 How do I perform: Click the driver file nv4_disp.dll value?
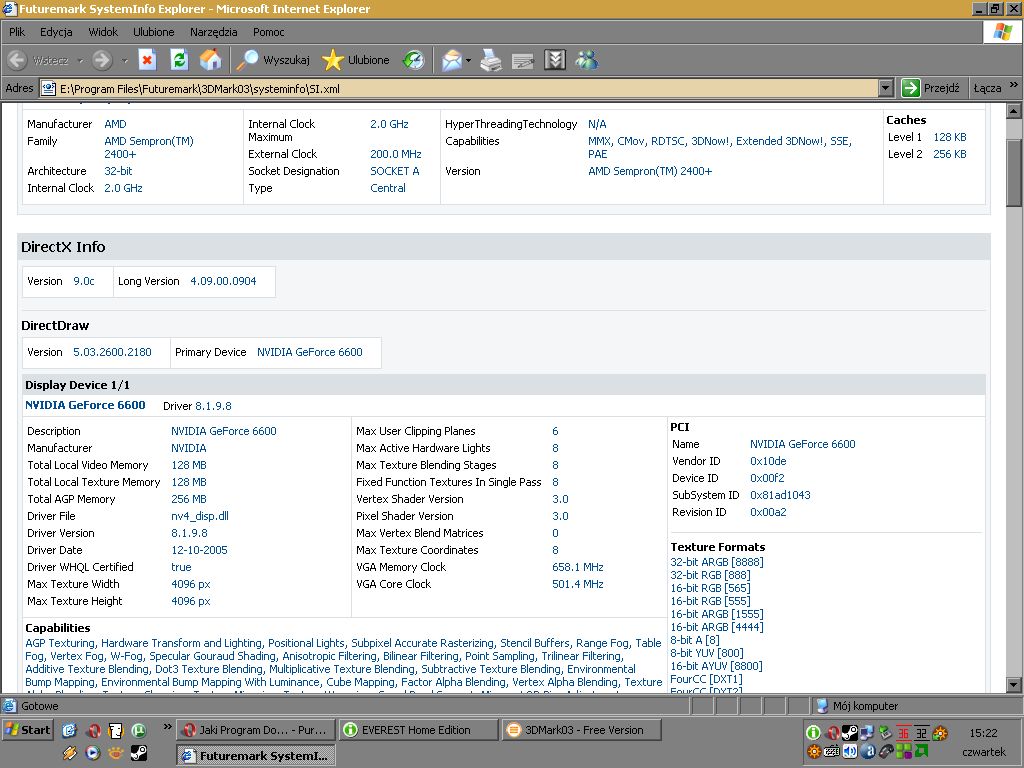pyautogui.click(x=200, y=516)
